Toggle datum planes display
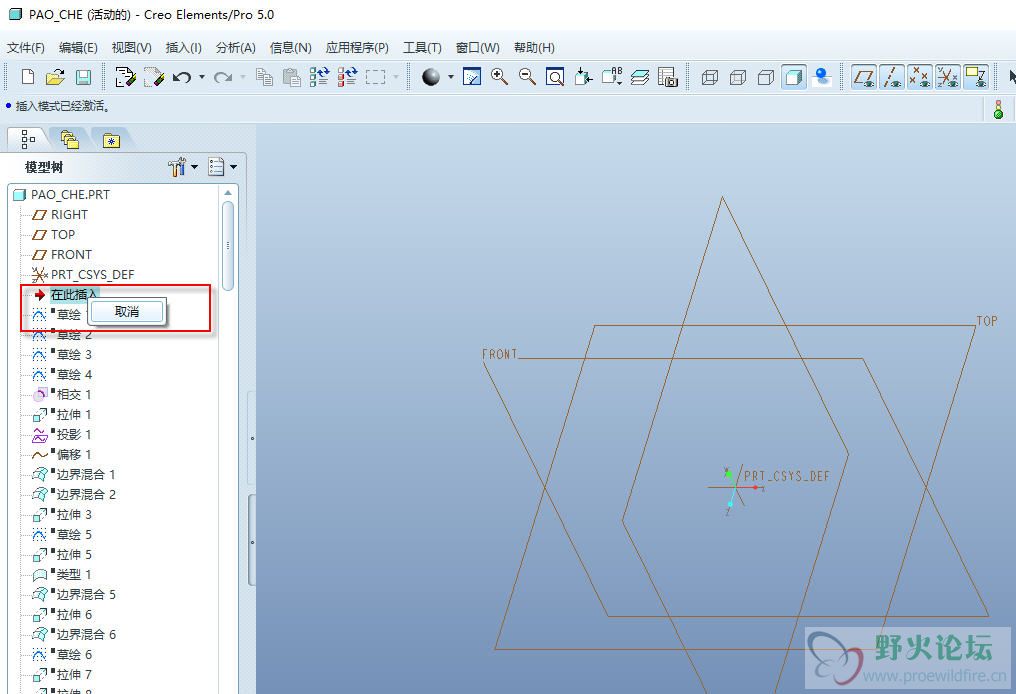 pos(864,77)
